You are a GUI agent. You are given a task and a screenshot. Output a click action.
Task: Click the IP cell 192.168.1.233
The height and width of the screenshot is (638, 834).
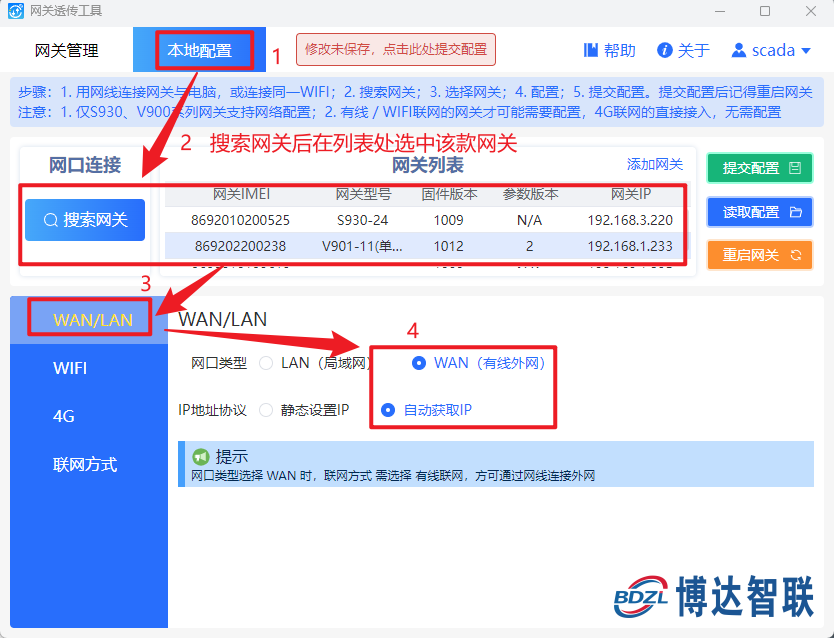point(630,246)
